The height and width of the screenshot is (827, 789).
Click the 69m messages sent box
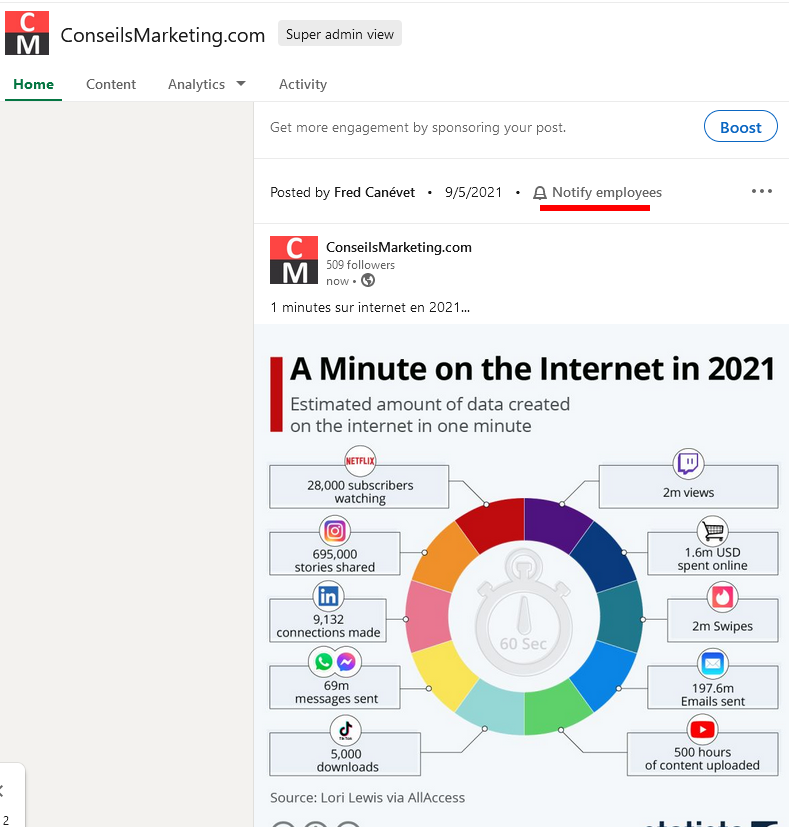pos(334,687)
